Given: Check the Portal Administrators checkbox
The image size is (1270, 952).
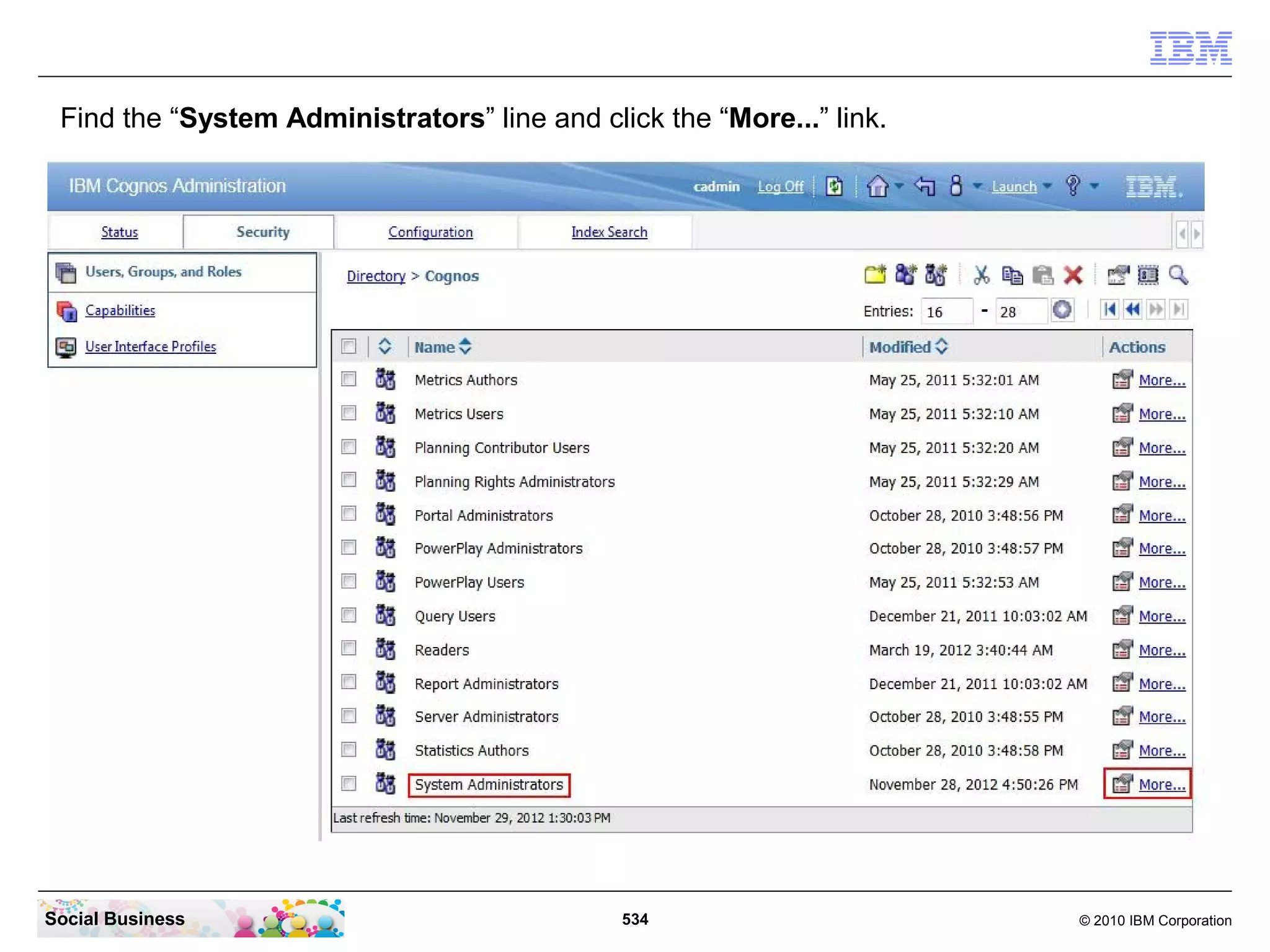Looking at the screenshot, I should [x=349, y=514].
